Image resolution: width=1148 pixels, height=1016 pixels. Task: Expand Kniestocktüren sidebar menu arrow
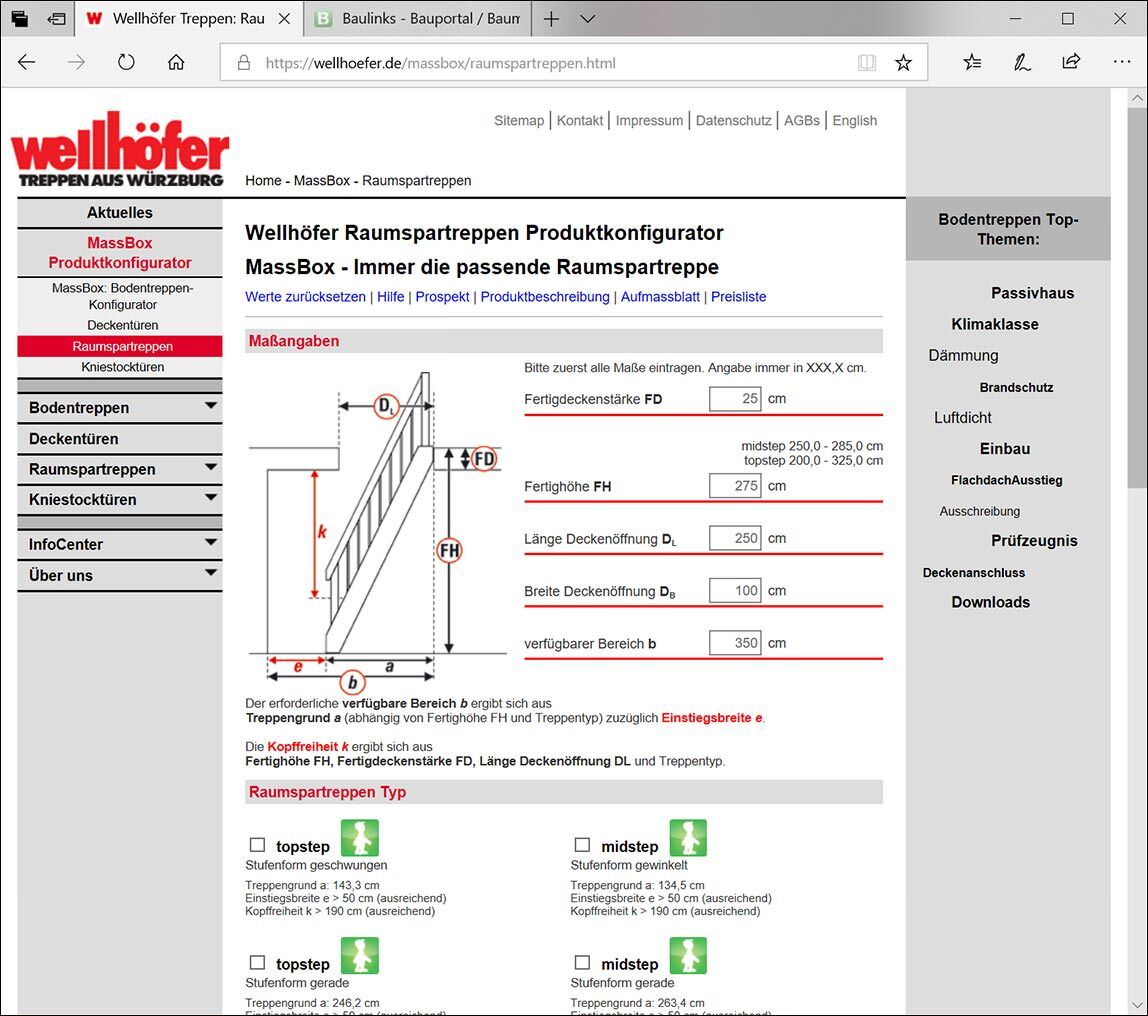click(211, 498)
